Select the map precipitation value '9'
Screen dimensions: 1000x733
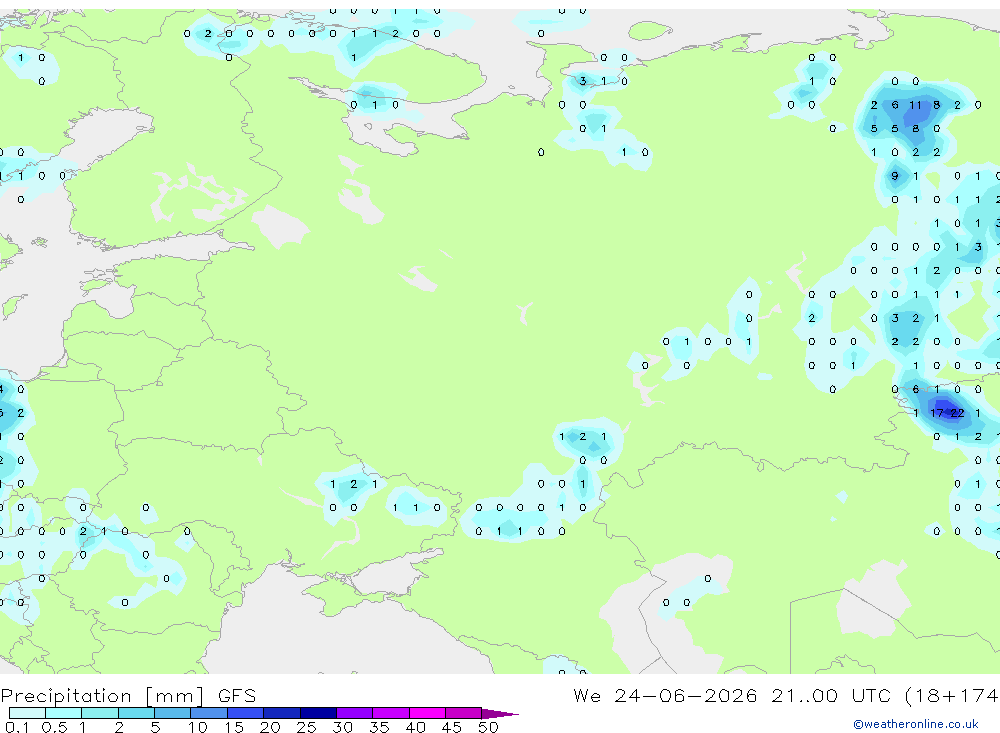895,176
